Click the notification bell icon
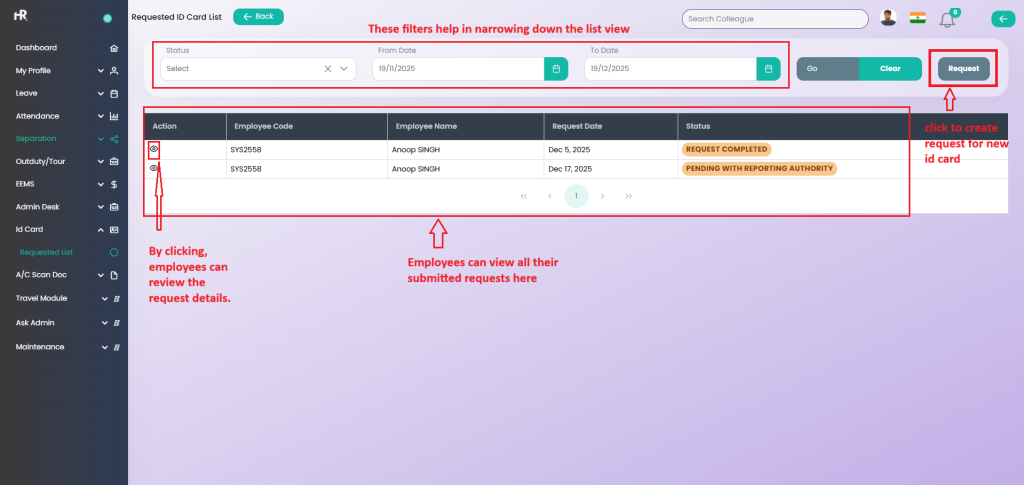The height and width of the screenshot is (485, 1024). coord(947,19)
